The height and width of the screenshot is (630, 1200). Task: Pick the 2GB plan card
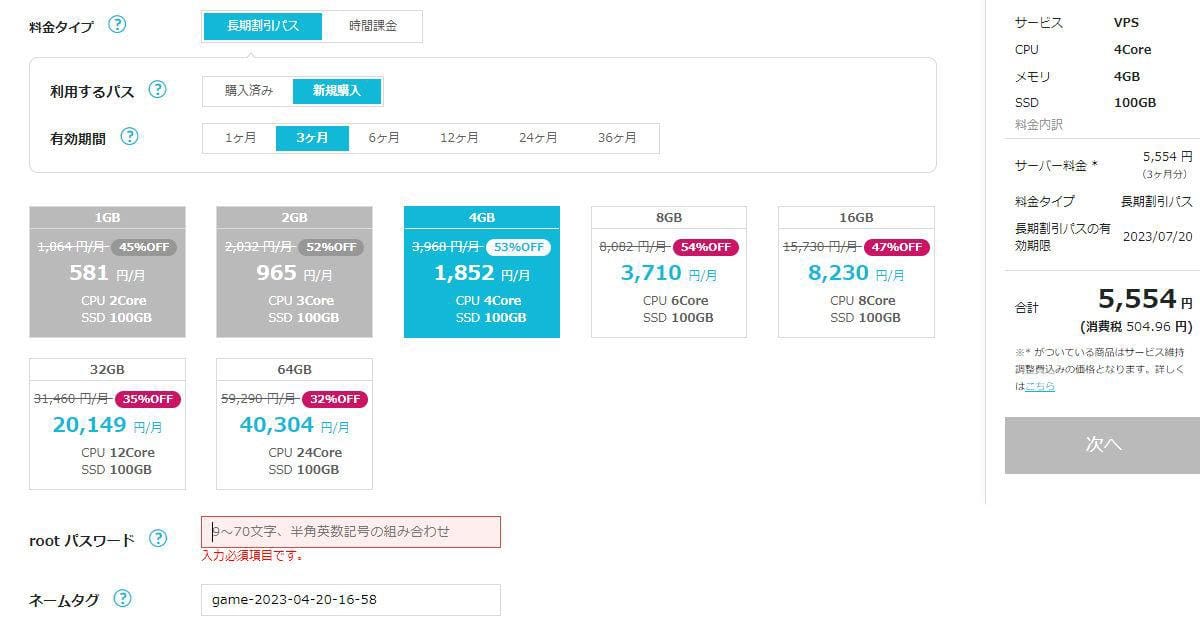pyautogui.click(x=294, y=272)
